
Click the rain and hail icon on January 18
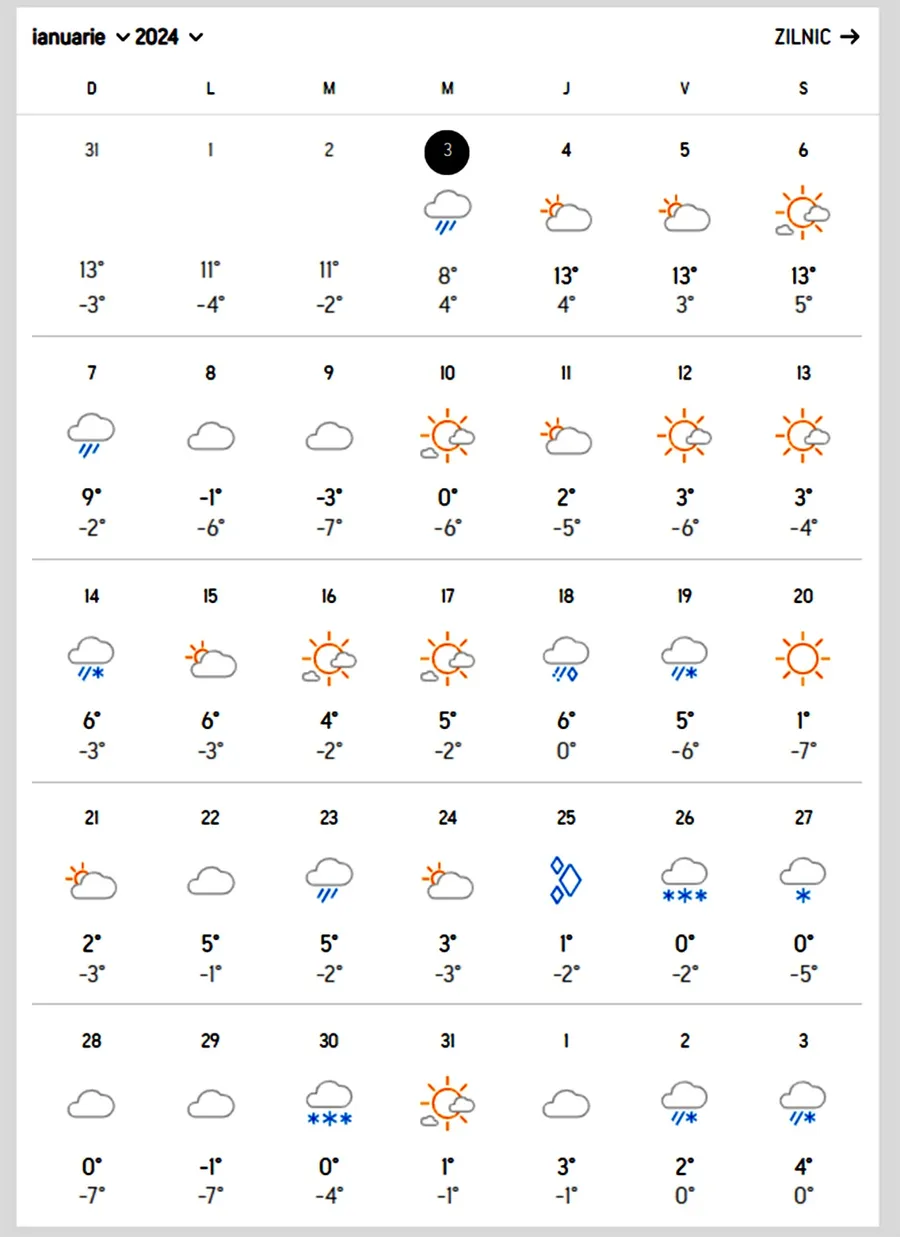[566, 659]
